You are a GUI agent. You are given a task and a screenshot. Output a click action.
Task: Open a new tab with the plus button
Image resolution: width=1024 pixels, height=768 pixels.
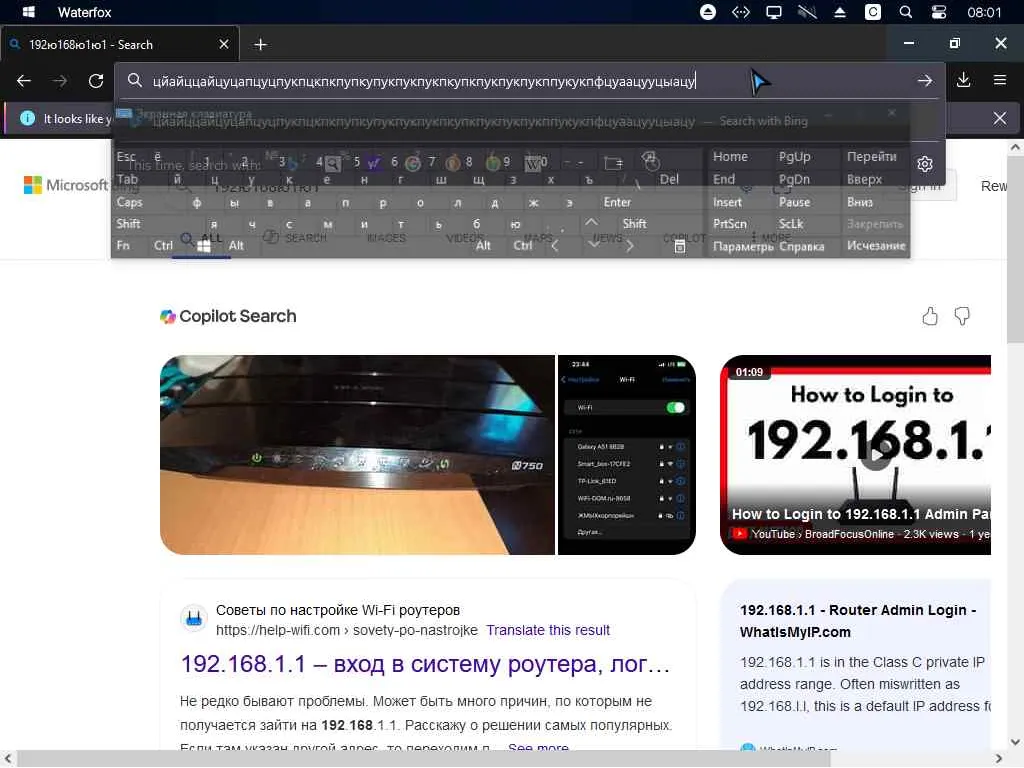coord(261,44)
